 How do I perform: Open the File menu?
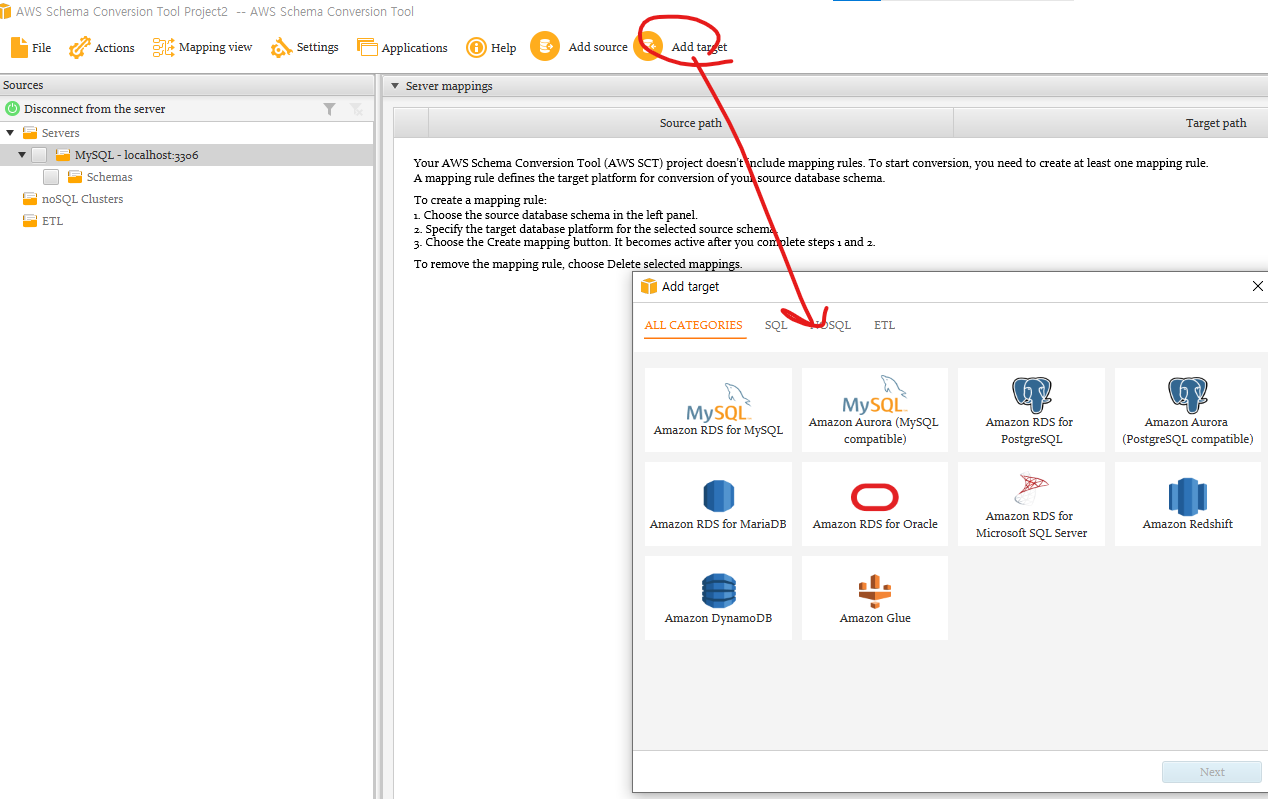tap(31, 47)
